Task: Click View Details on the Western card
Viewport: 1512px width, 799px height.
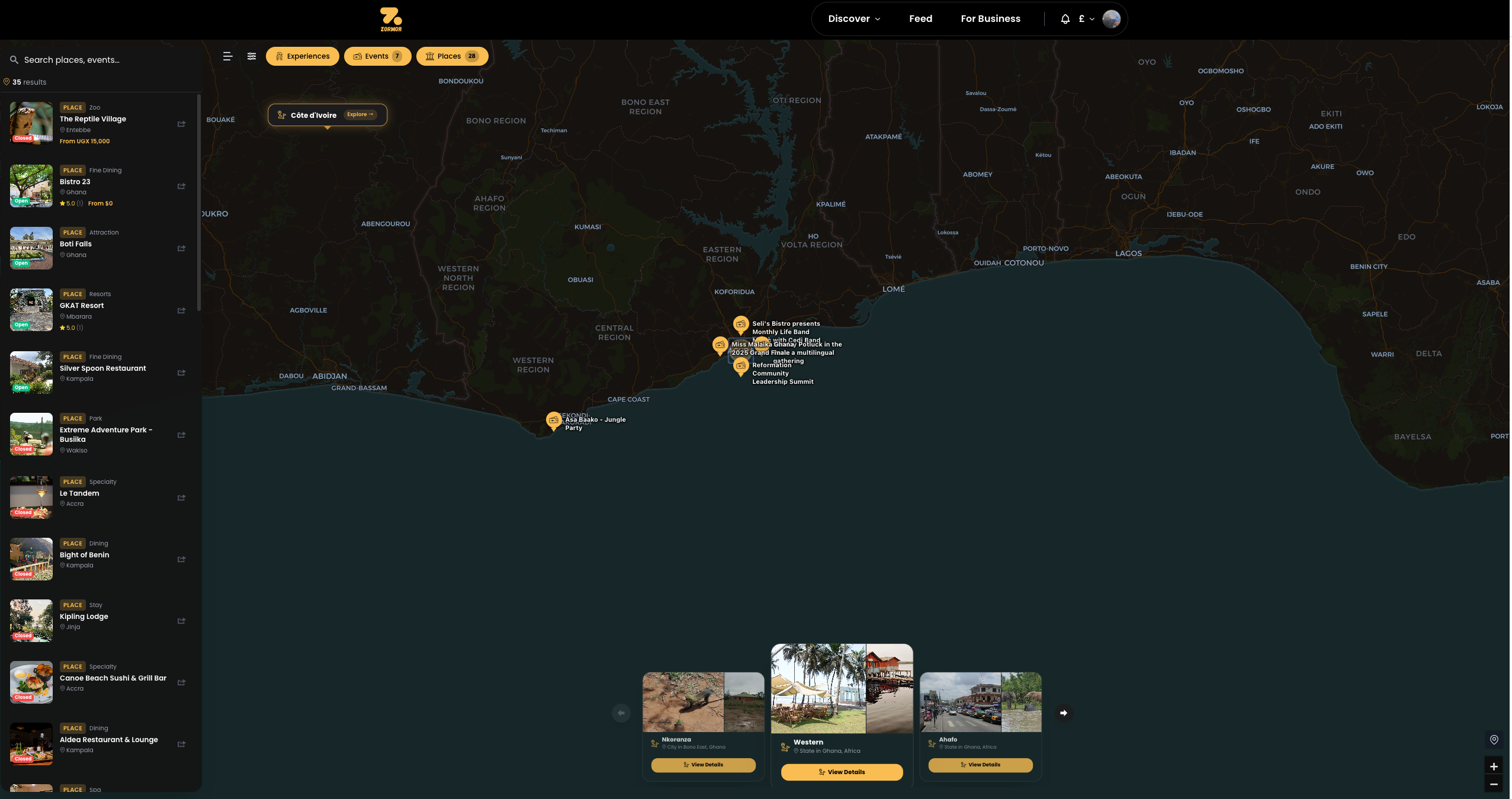Action: [842, 772]
